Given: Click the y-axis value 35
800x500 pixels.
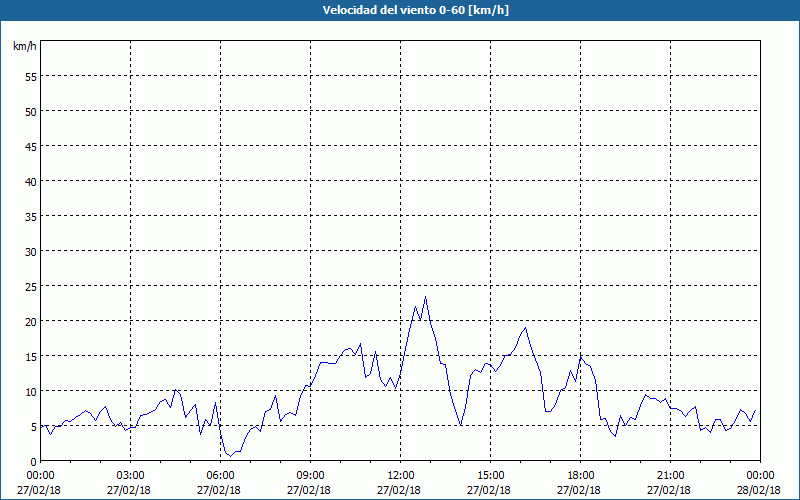Looking at the screenshot, I should point(31,216).
